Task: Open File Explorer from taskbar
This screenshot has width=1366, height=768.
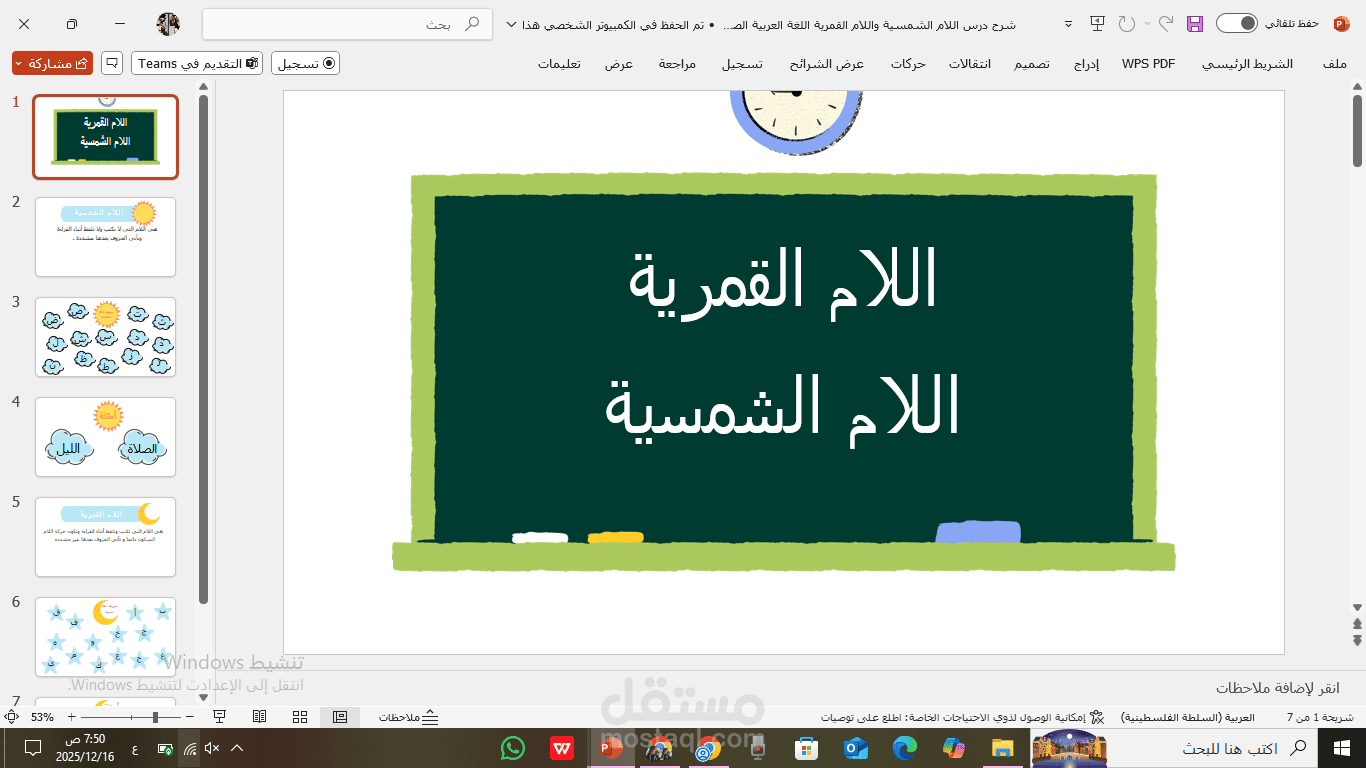Action: click(1002, 748)
